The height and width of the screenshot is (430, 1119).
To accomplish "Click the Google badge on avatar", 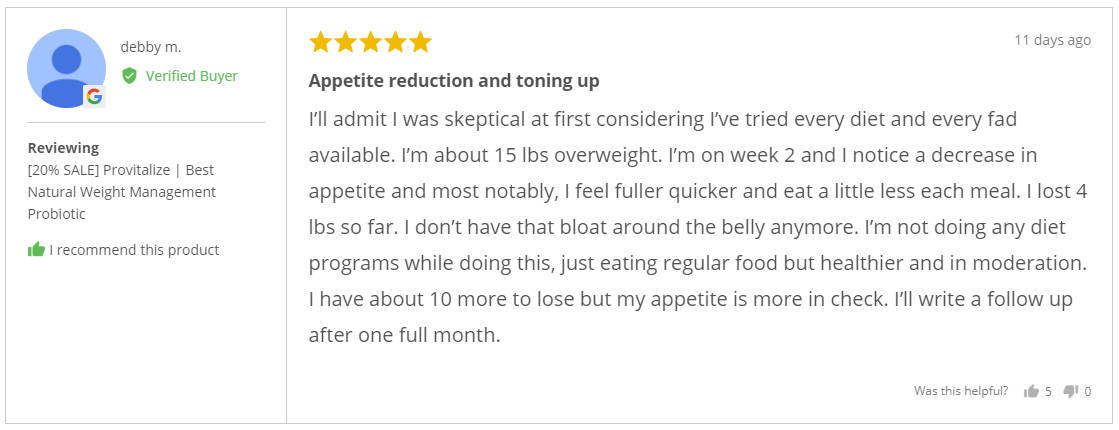I will point(93,96).
